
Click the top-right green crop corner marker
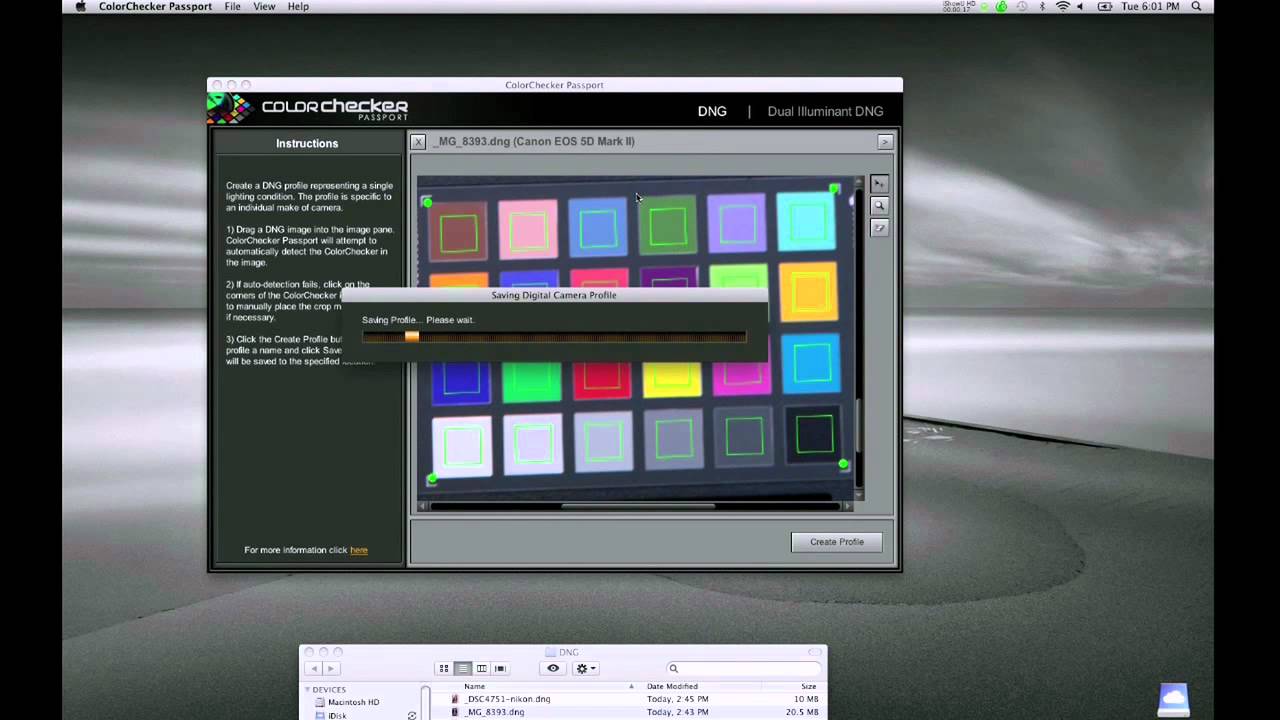[834, 188]
